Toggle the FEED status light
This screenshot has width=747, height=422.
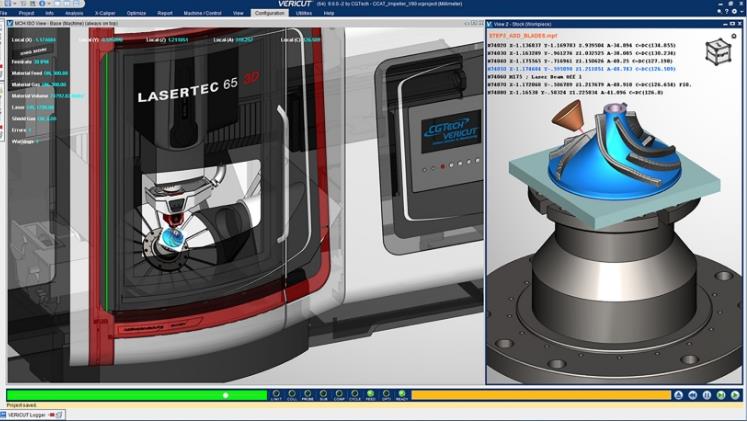[371, 395]
